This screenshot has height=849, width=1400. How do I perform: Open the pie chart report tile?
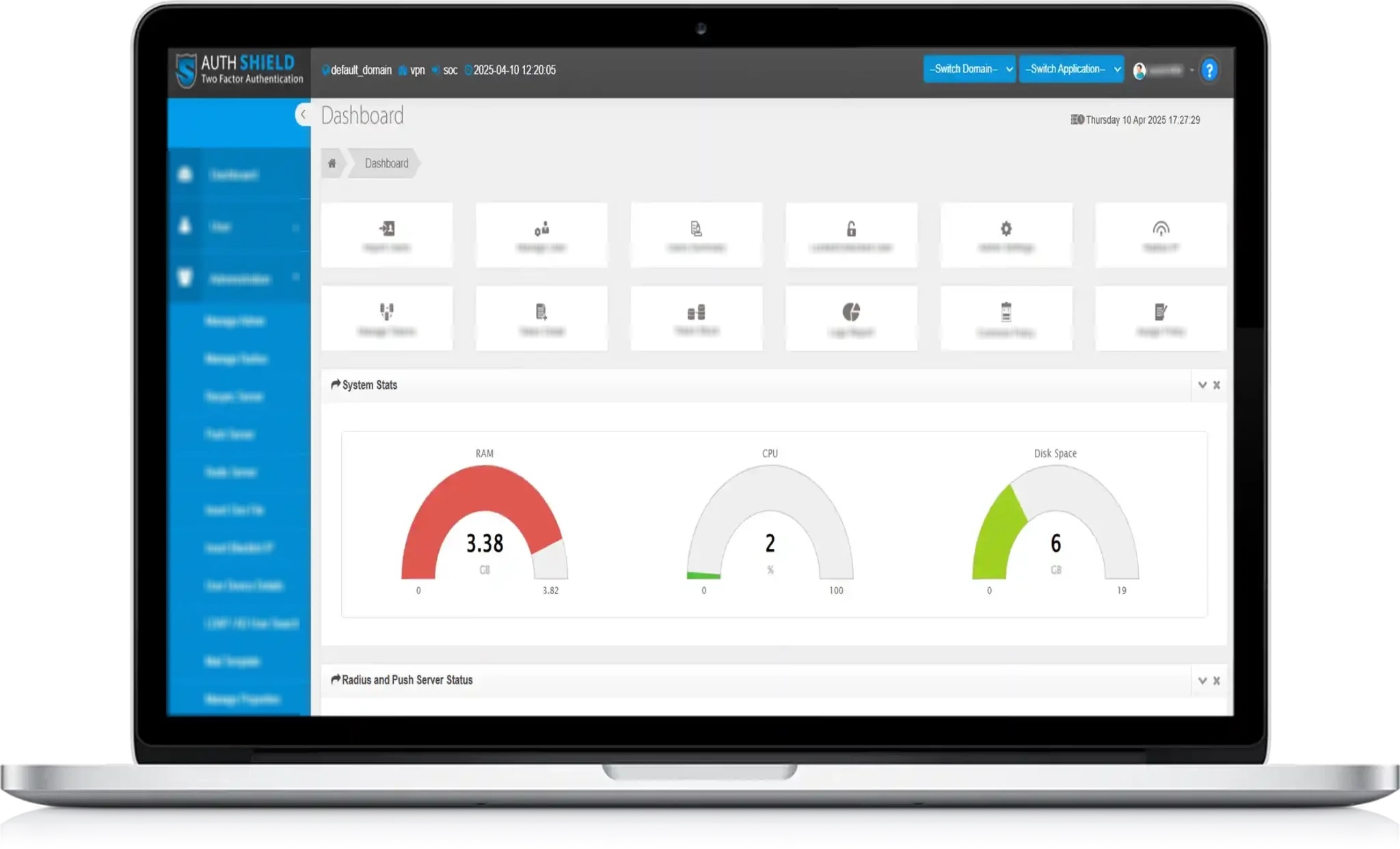[851, 312]
